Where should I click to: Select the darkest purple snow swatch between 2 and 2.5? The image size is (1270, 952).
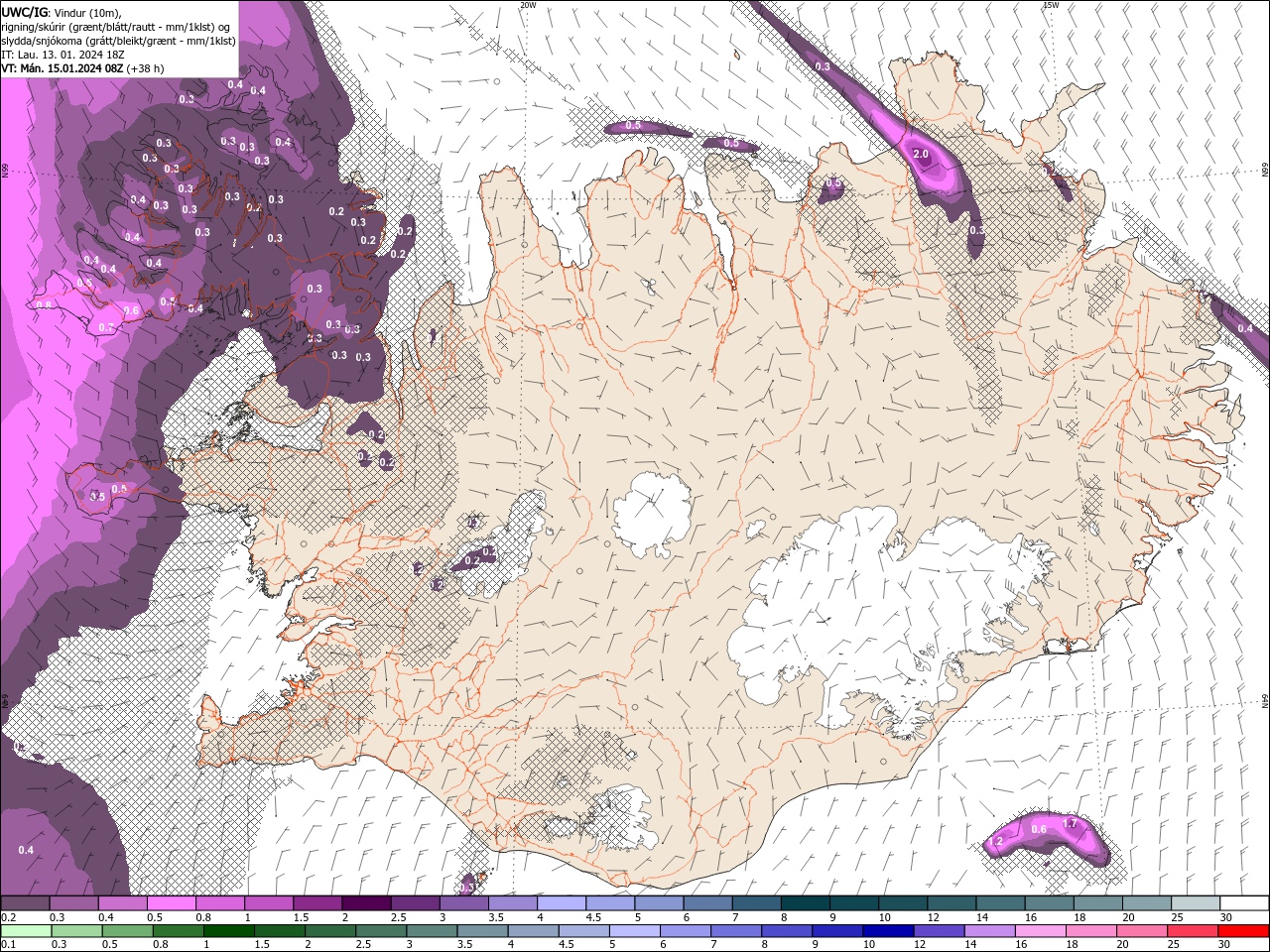point(366,903)
